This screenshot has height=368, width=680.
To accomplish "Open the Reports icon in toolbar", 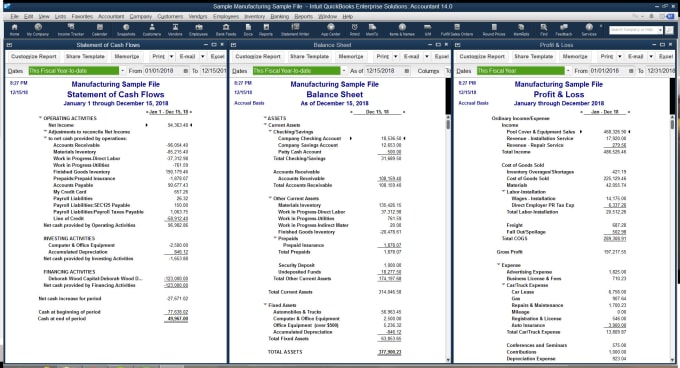I will (266, 29).
